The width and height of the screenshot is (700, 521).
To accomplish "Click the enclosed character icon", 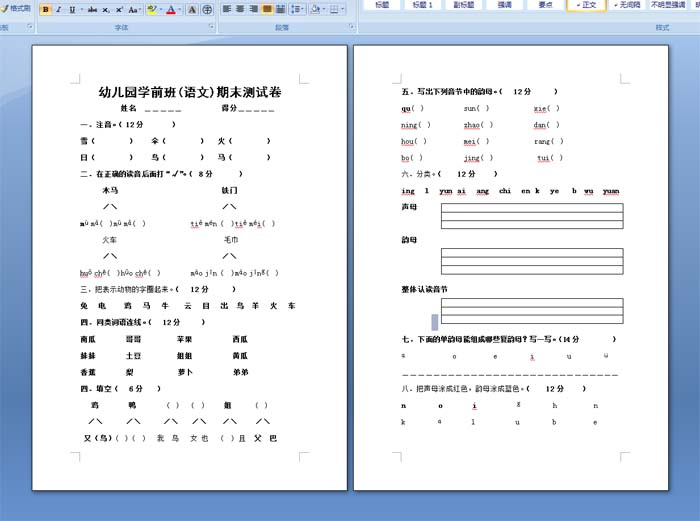I will (207, 9).
